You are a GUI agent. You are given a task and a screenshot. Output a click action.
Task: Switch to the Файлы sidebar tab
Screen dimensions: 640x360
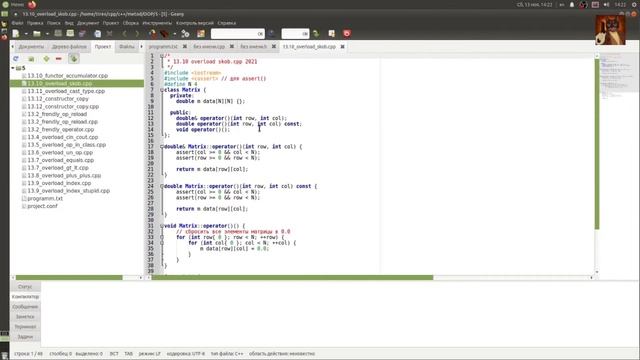(127, 47)
